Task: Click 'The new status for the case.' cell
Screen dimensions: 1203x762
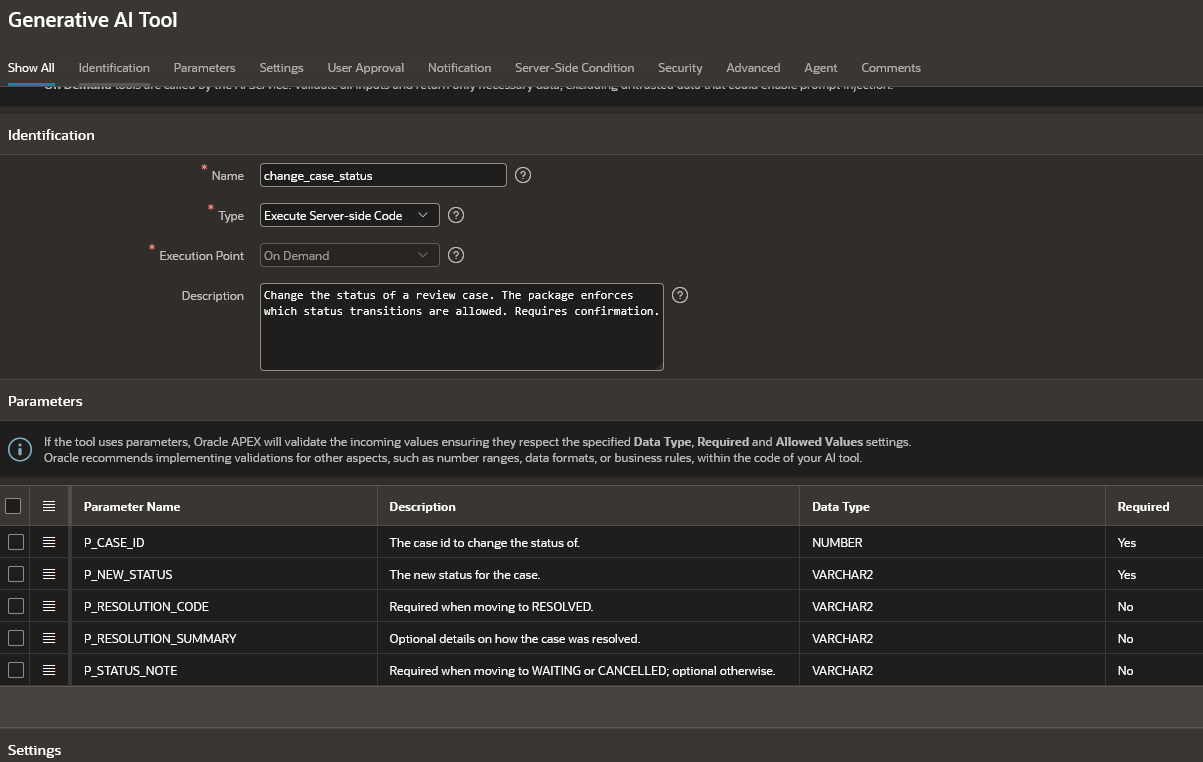Action: point(588,574)
